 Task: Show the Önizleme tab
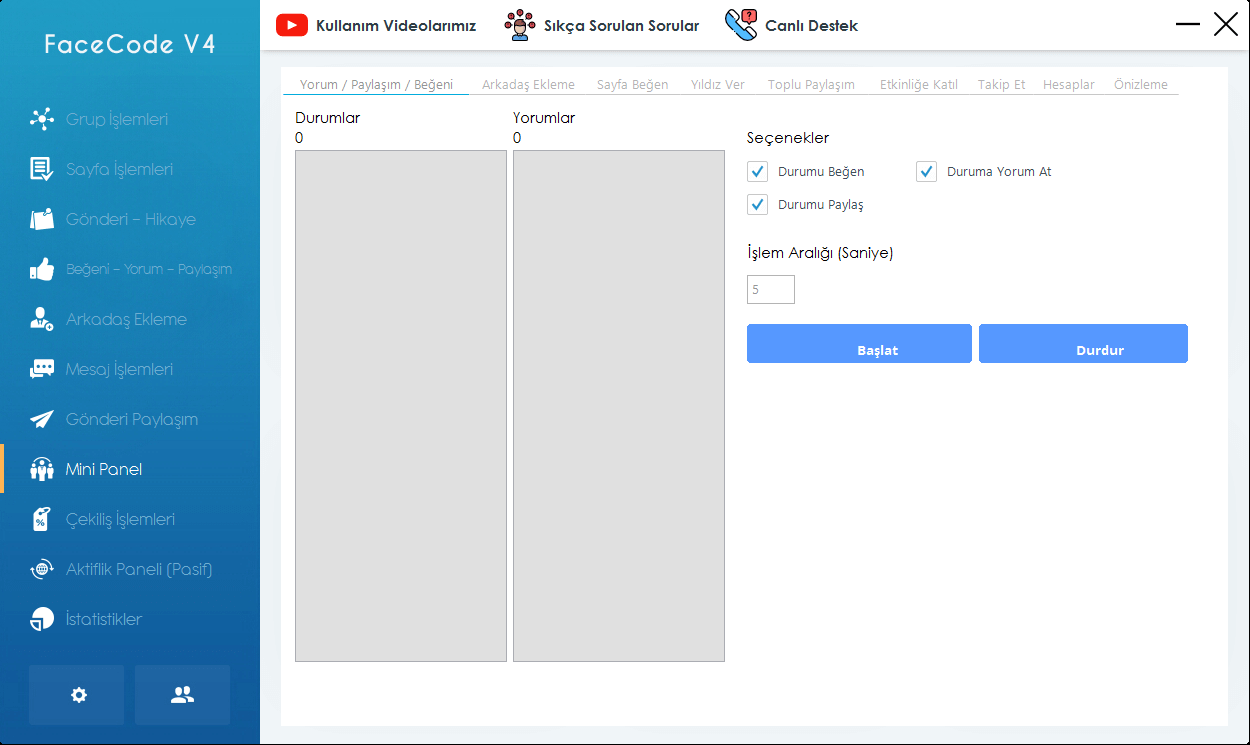click(1141, 85)
